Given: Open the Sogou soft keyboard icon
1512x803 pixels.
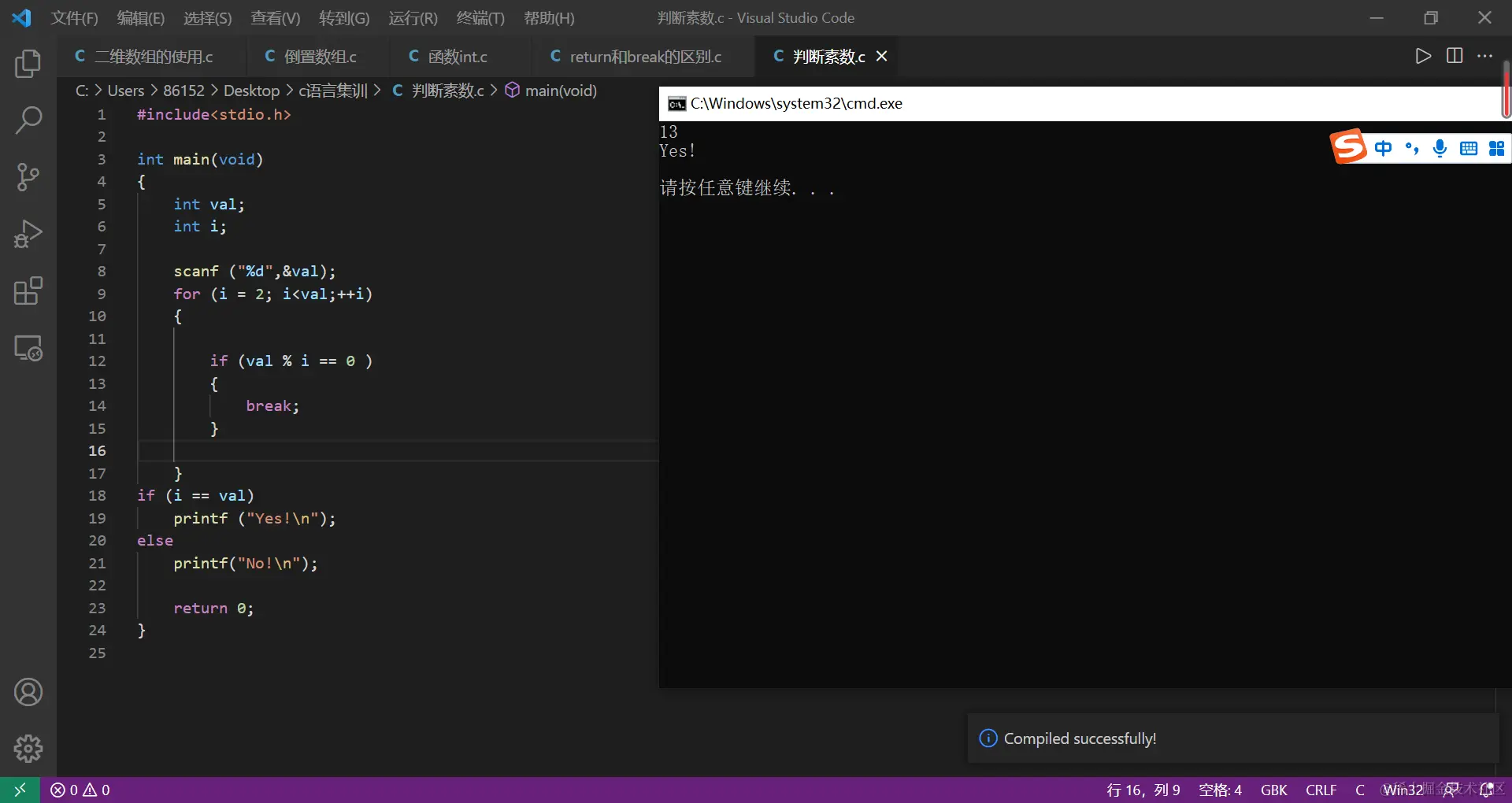Looking at the screenshot, I should coord(1469,148).
